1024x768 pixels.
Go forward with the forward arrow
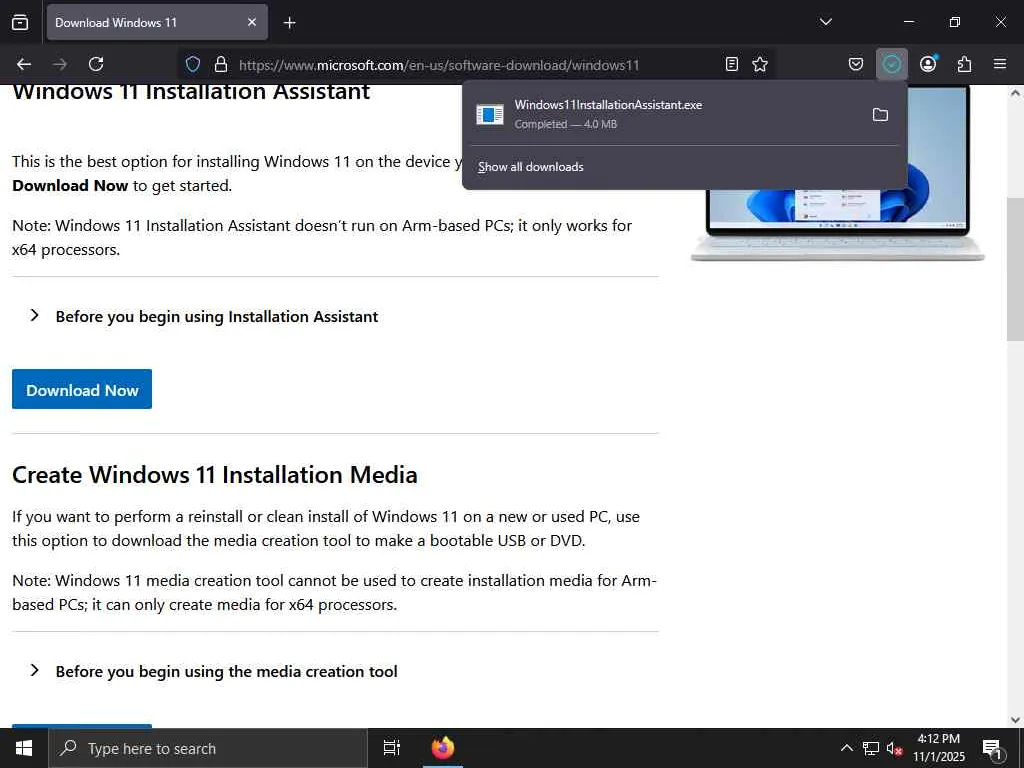[x=60, y=64]
